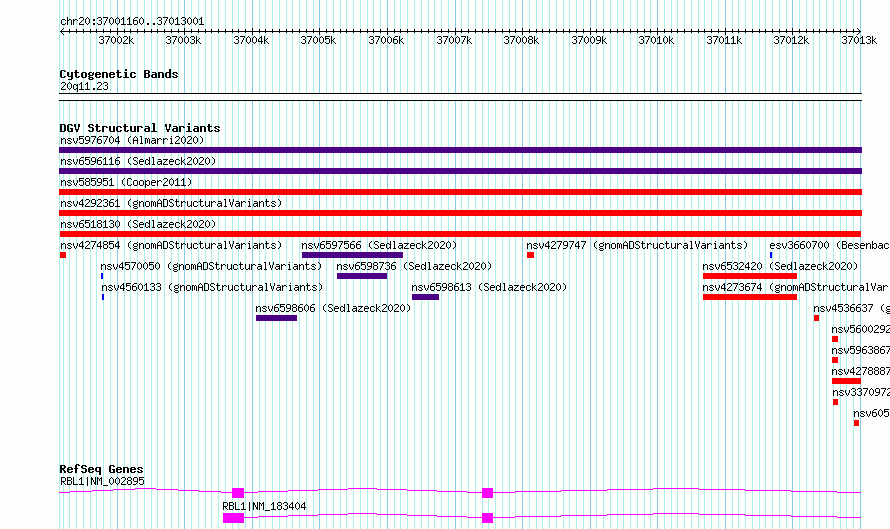Click the nsv5976704 (Almarri2020) label
Image resolution: width=890 pixels, height=529 pixels.
pyautogui.click(x=132, y=140)
